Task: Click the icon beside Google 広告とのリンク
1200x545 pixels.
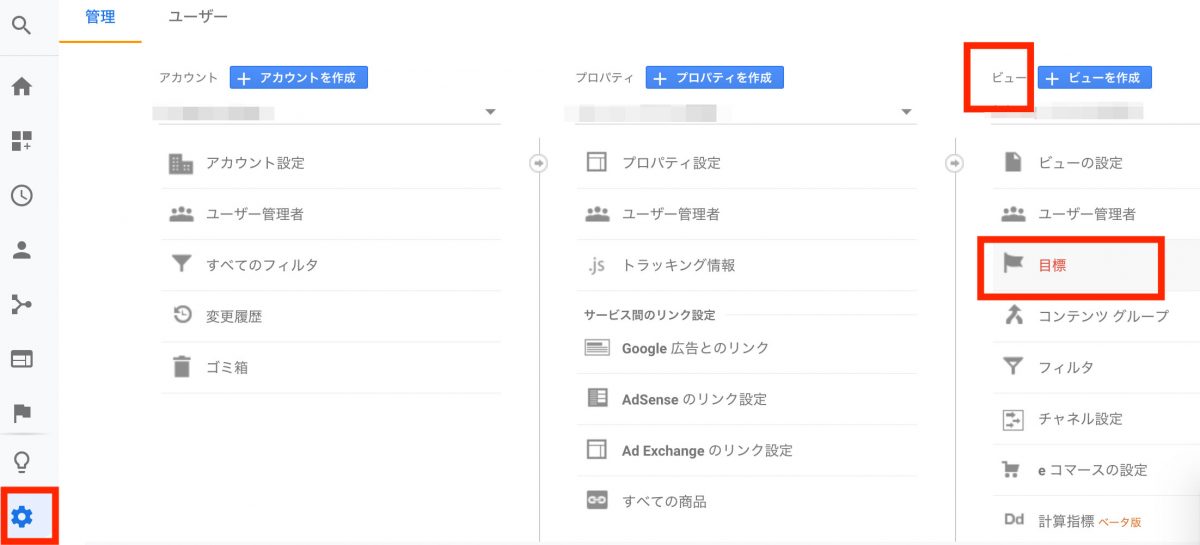Action: [x=597, y=348]
